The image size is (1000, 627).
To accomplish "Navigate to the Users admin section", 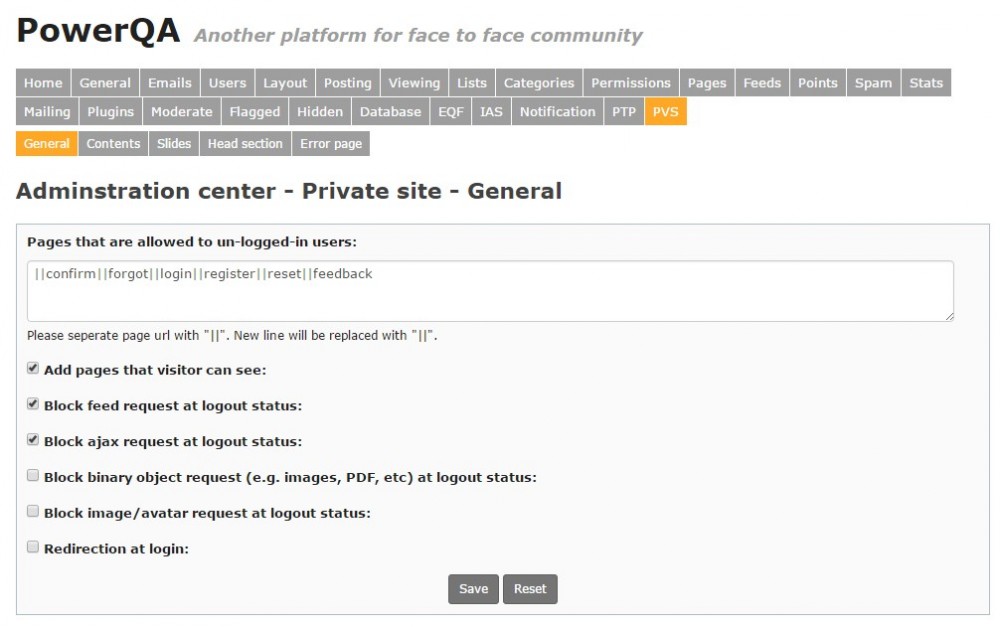I will [x=227, y=83].
